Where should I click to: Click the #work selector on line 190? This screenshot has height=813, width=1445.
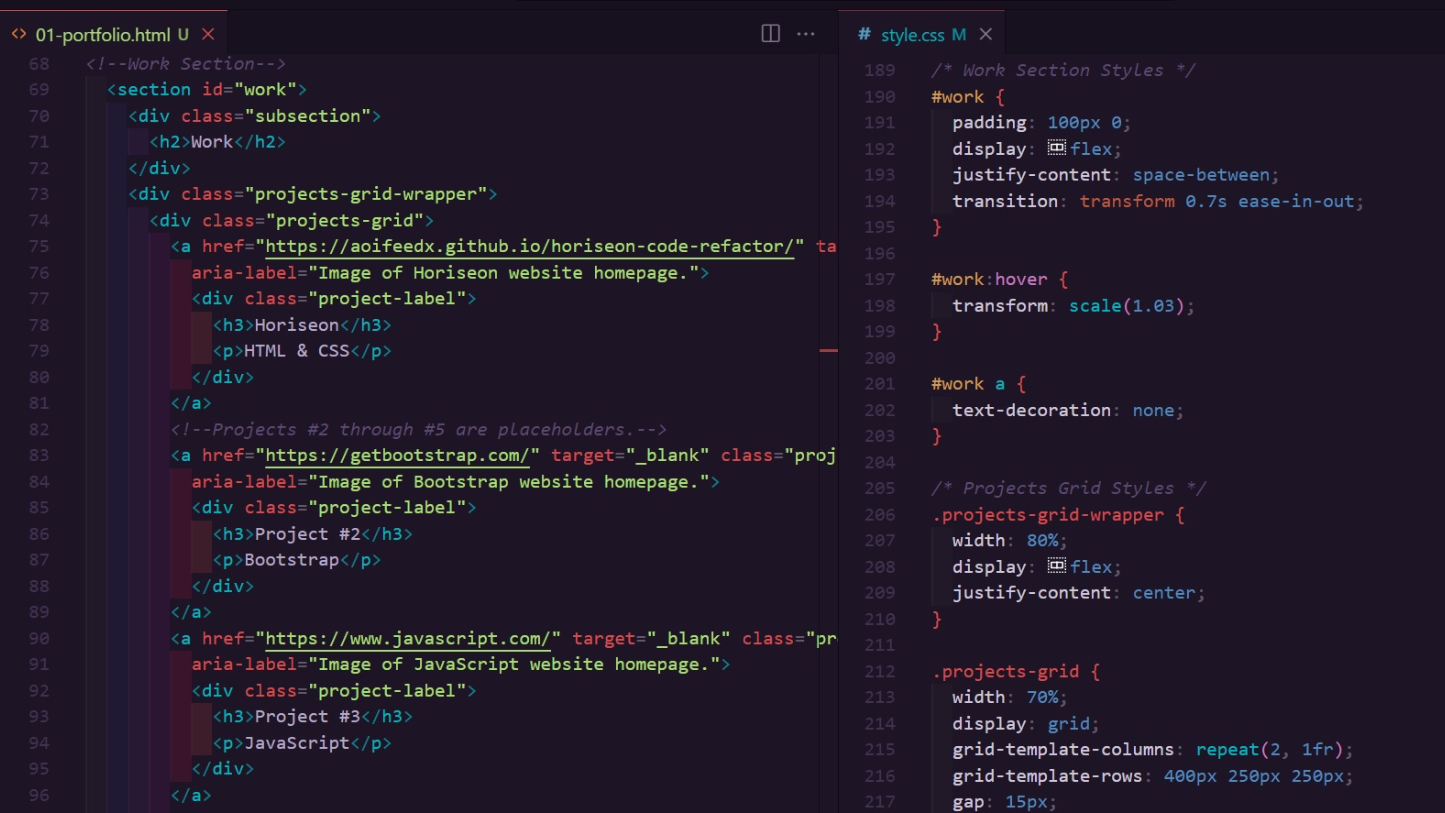coord(958,97)
